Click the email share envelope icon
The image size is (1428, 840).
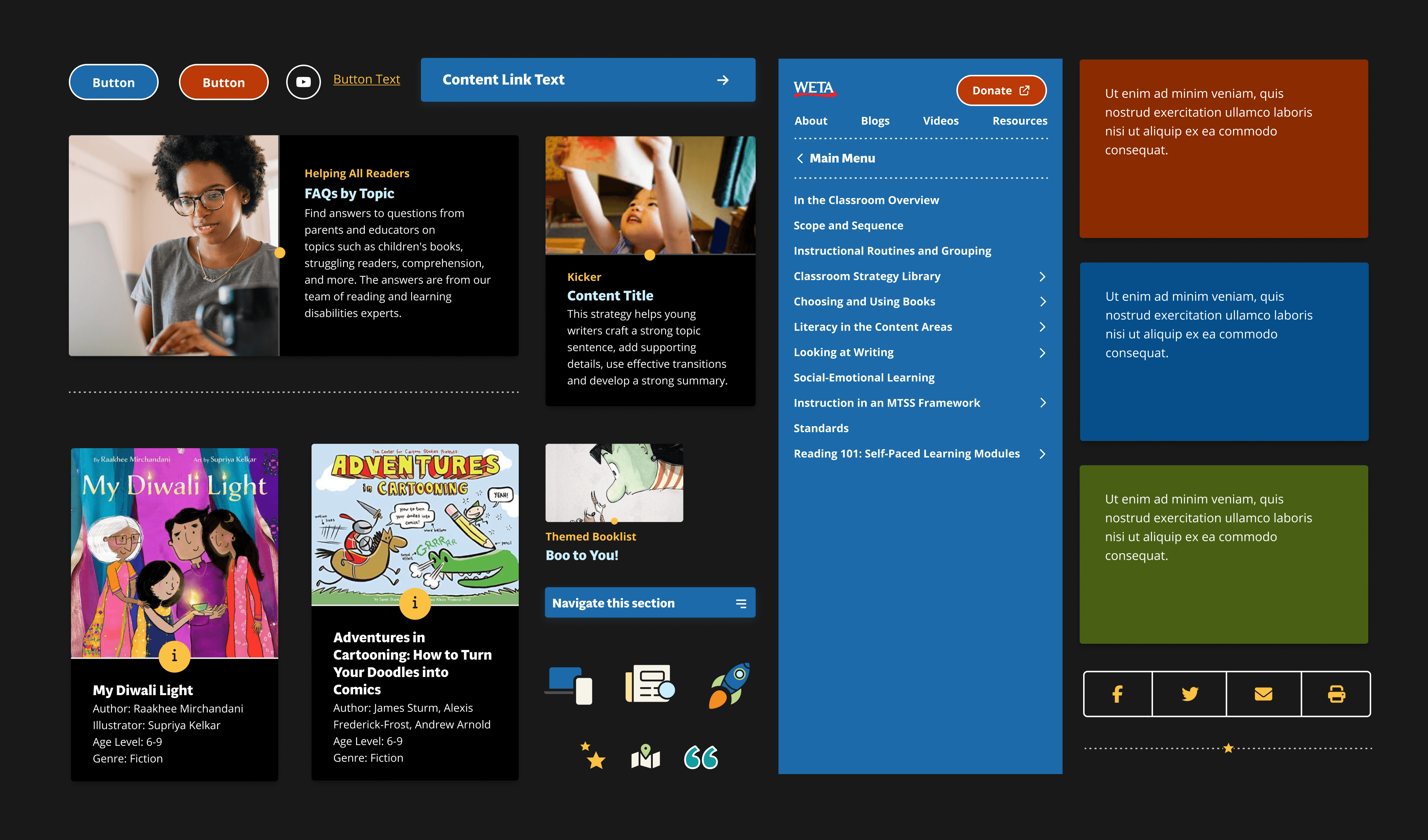[1264, 694]
